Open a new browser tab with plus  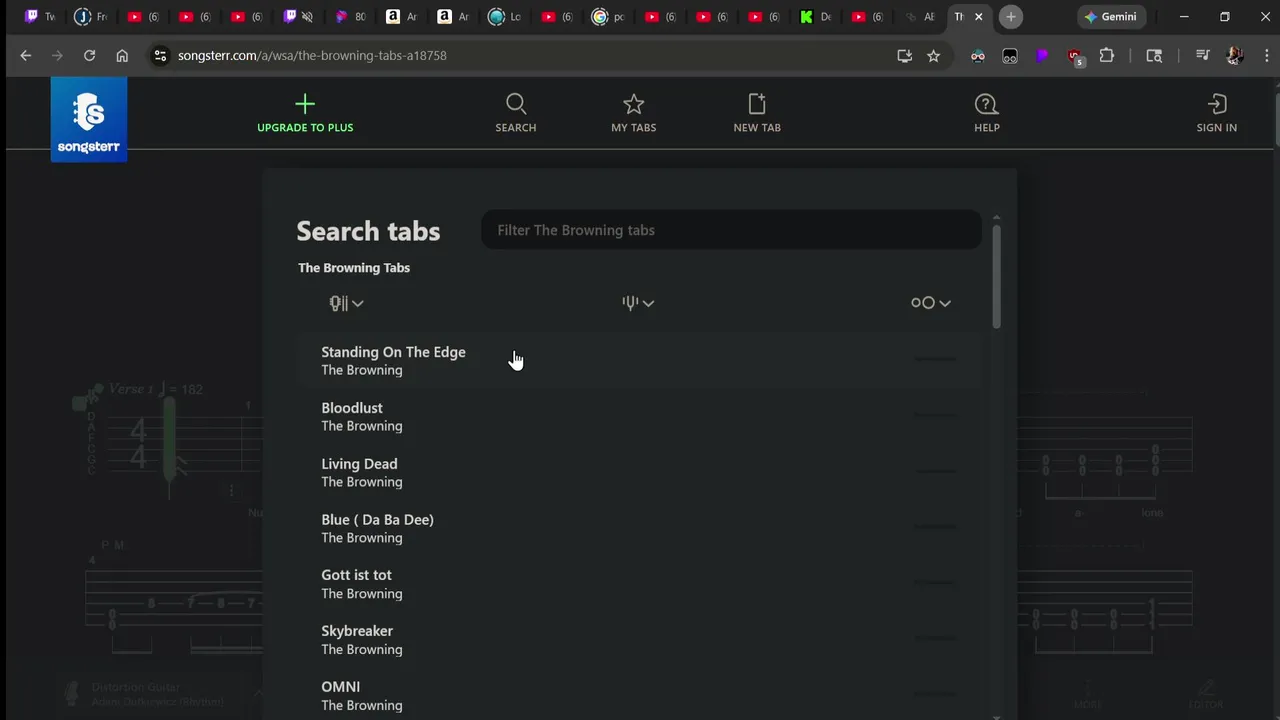click(x=1011, y=17)
